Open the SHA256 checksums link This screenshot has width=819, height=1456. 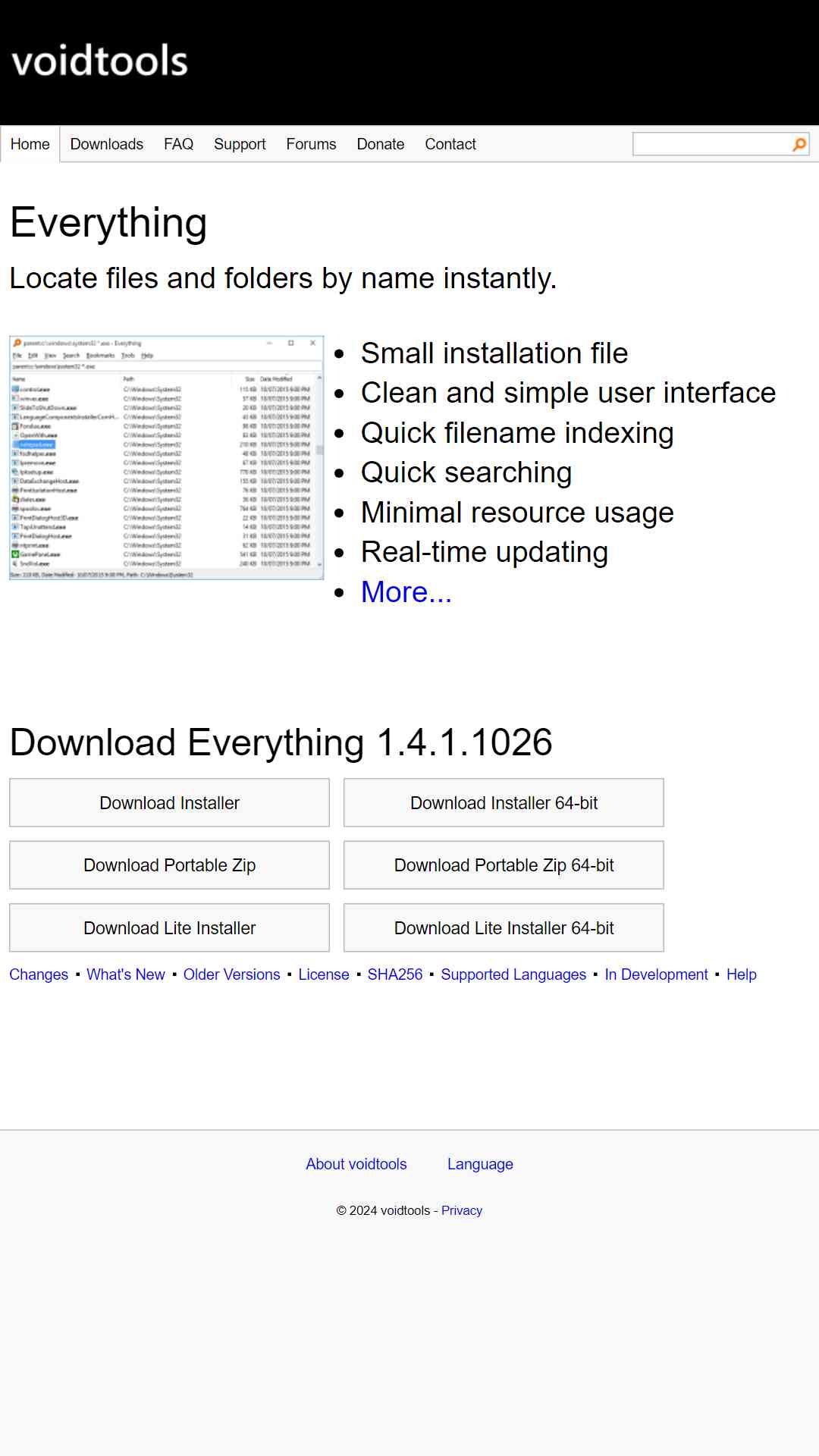pos(395,974)
